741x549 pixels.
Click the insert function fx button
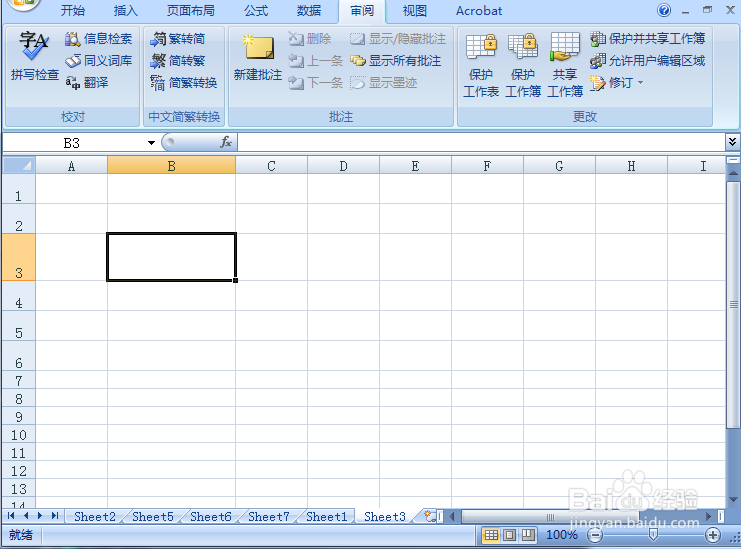tap(226, 142)
